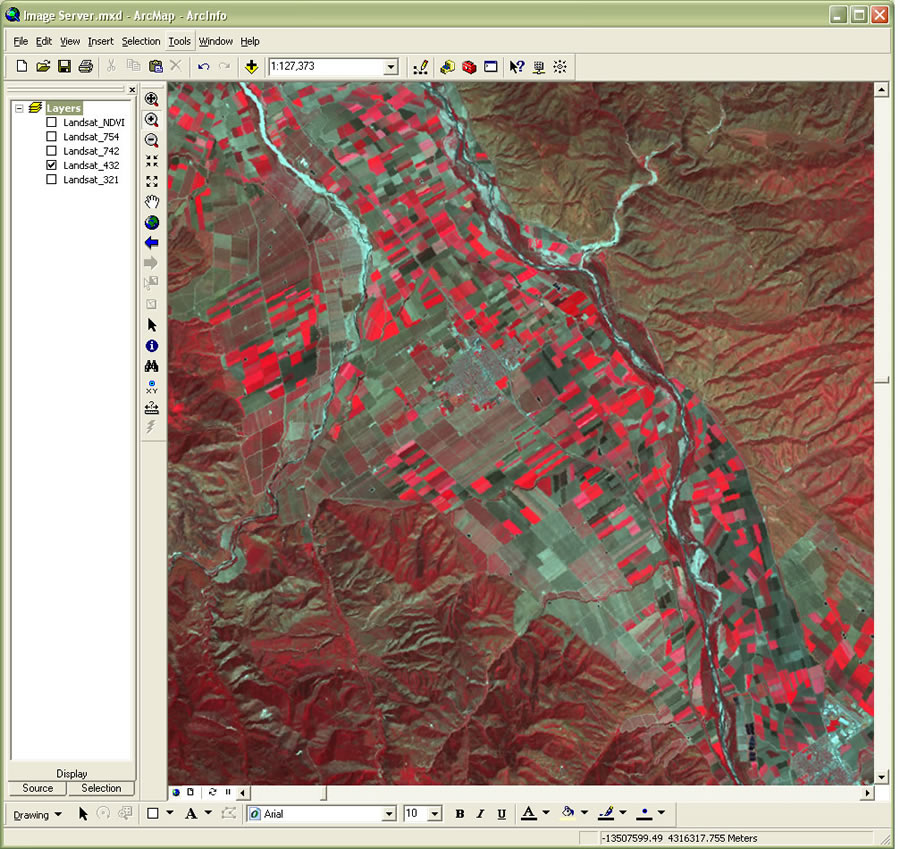This screenshot has width=900, height=849.
Task: Open the Go To XY tool
Action: click(152, 387)
